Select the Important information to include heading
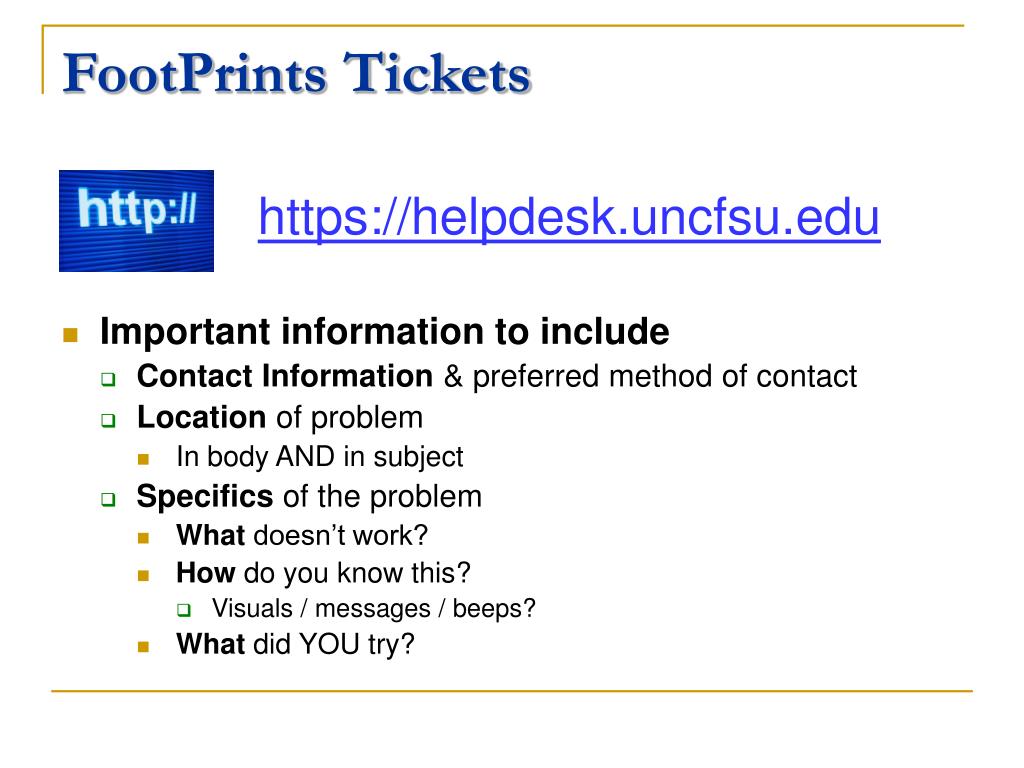This screenshot has height=768, width=1024. pos(385,332)
